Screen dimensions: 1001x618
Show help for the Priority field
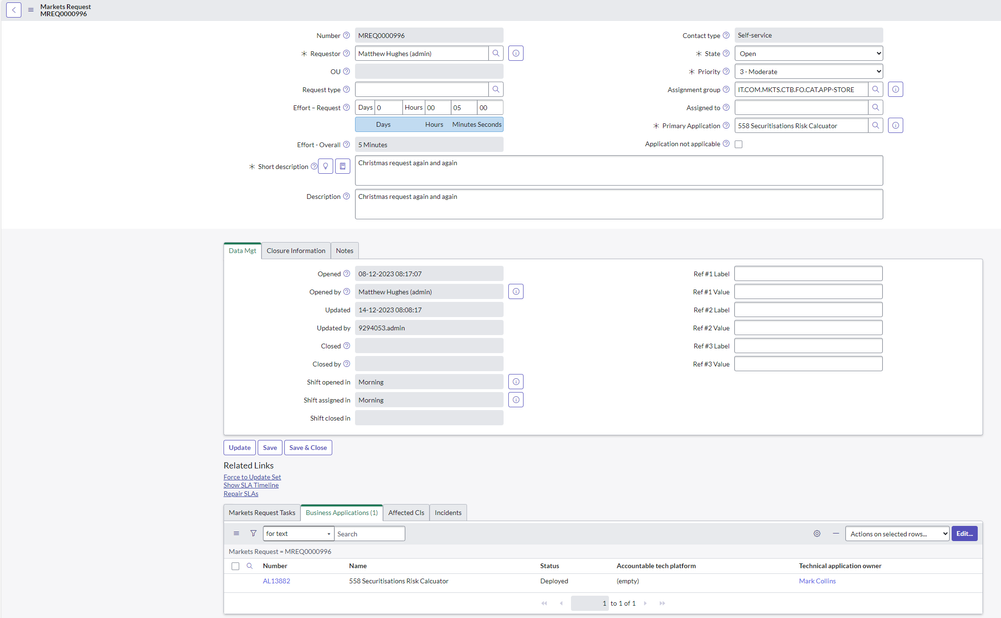pyautogui.click(x=726, y=72)
